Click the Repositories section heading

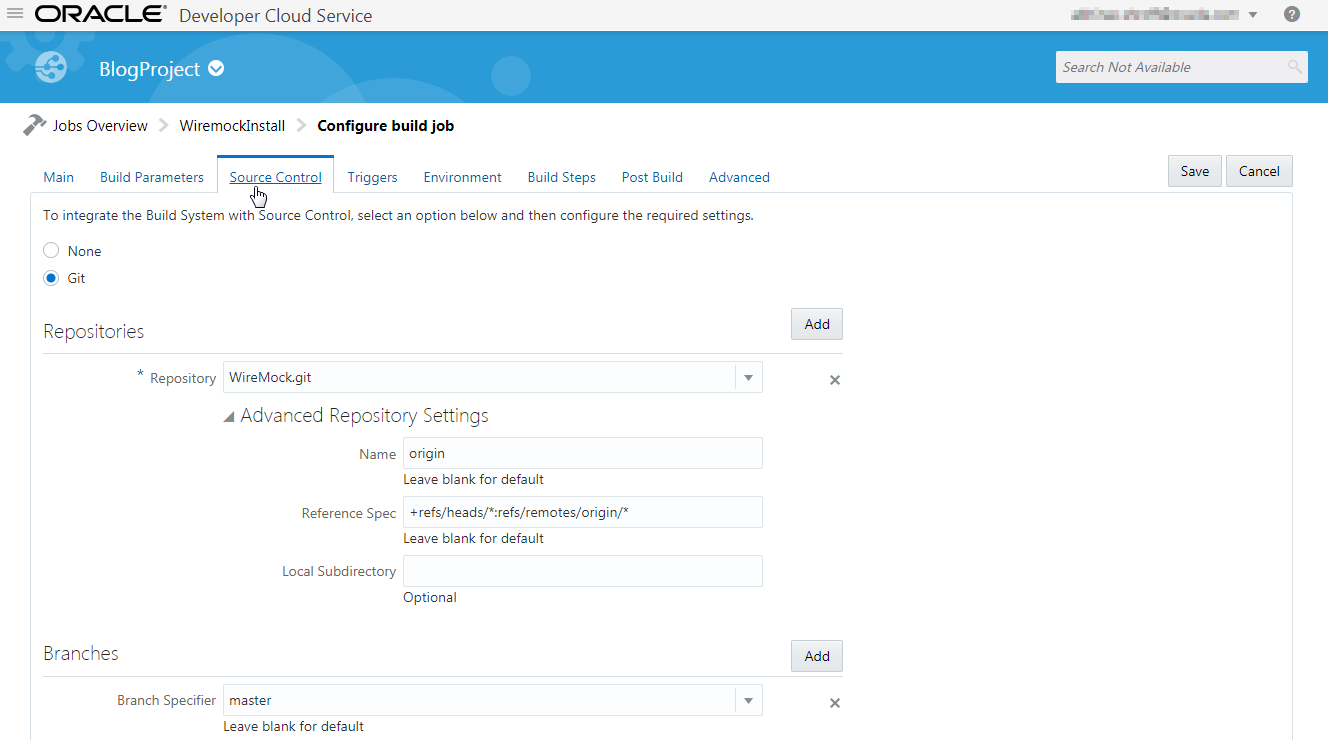pyautogui.click(x=94, y=331)
